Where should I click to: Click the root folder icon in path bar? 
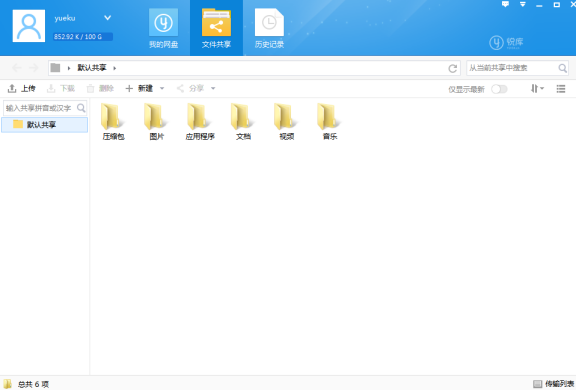pyautogui.click(x=55, y=68)
